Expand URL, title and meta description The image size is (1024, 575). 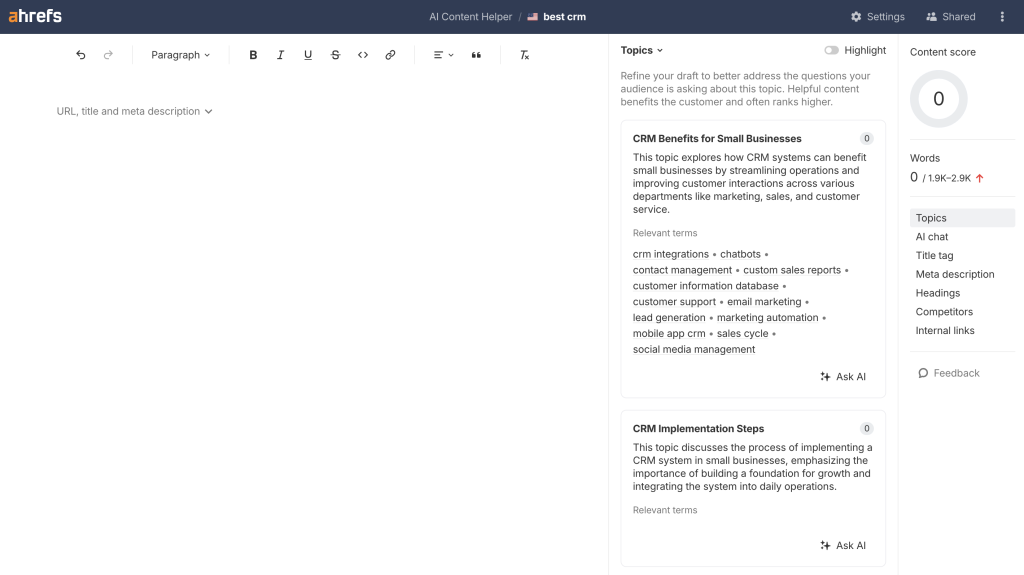135,111
